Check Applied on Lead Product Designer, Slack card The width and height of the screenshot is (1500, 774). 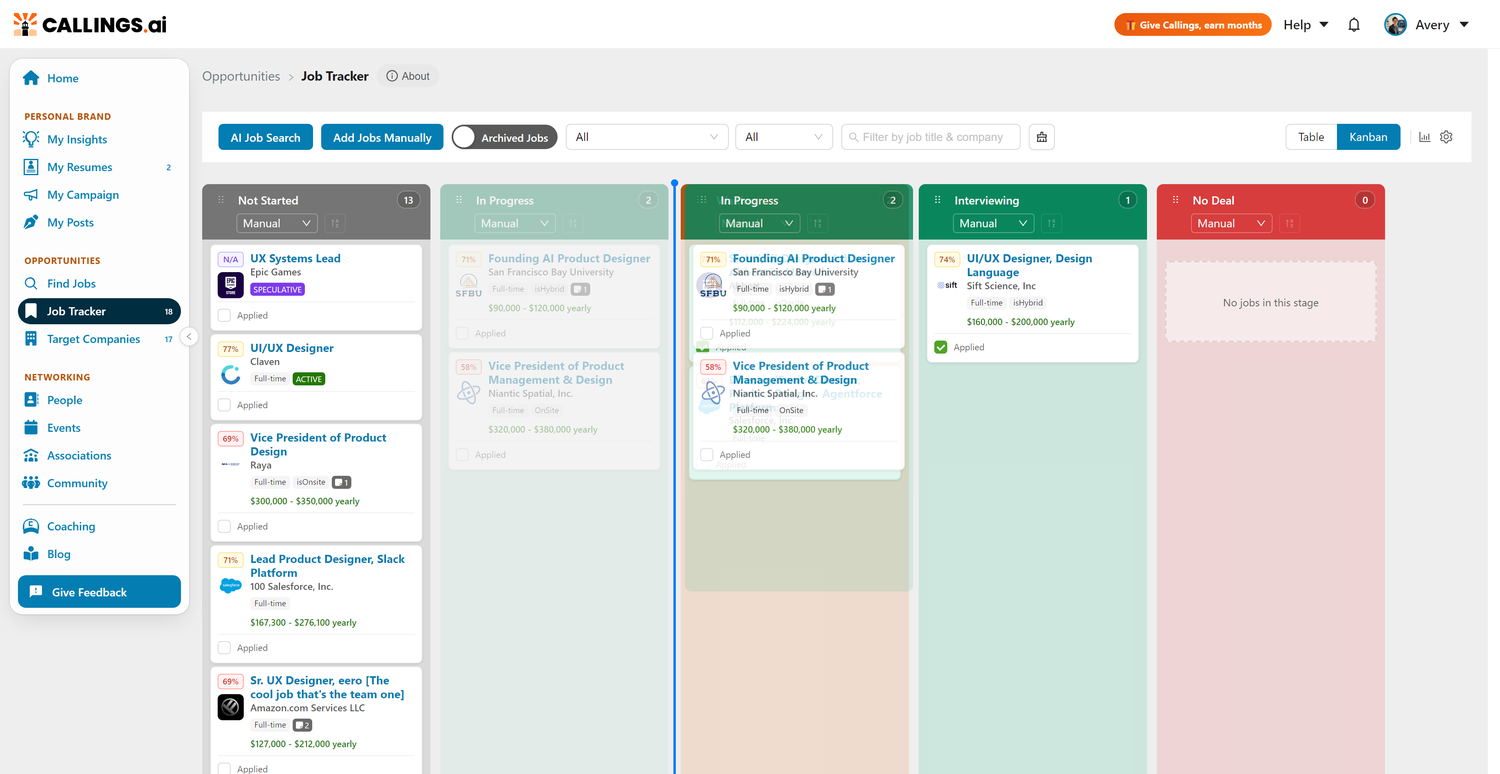pos(225,648)
